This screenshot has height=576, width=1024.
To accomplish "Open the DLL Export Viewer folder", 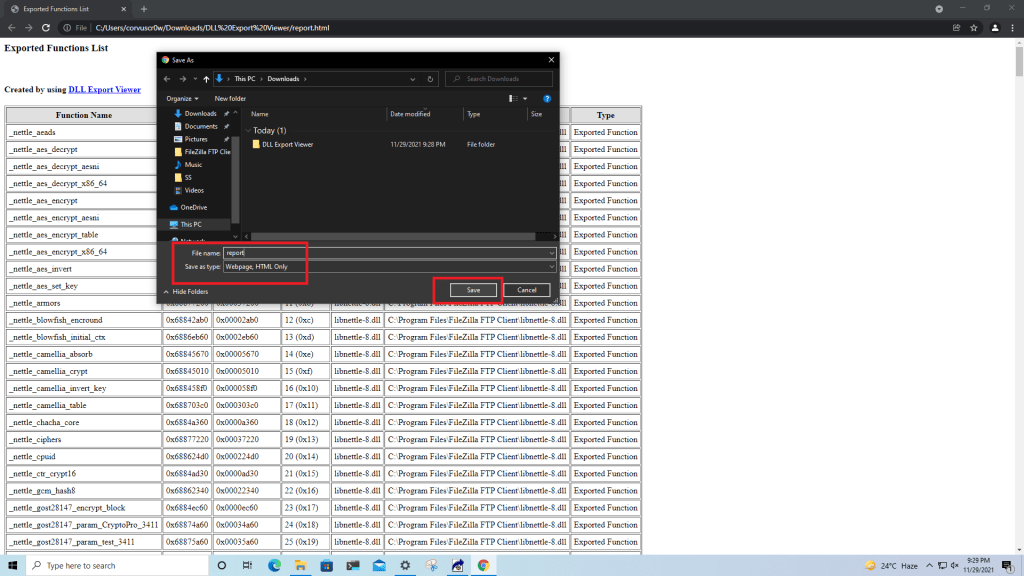I will pyautogui.click(x=287, y=145).
